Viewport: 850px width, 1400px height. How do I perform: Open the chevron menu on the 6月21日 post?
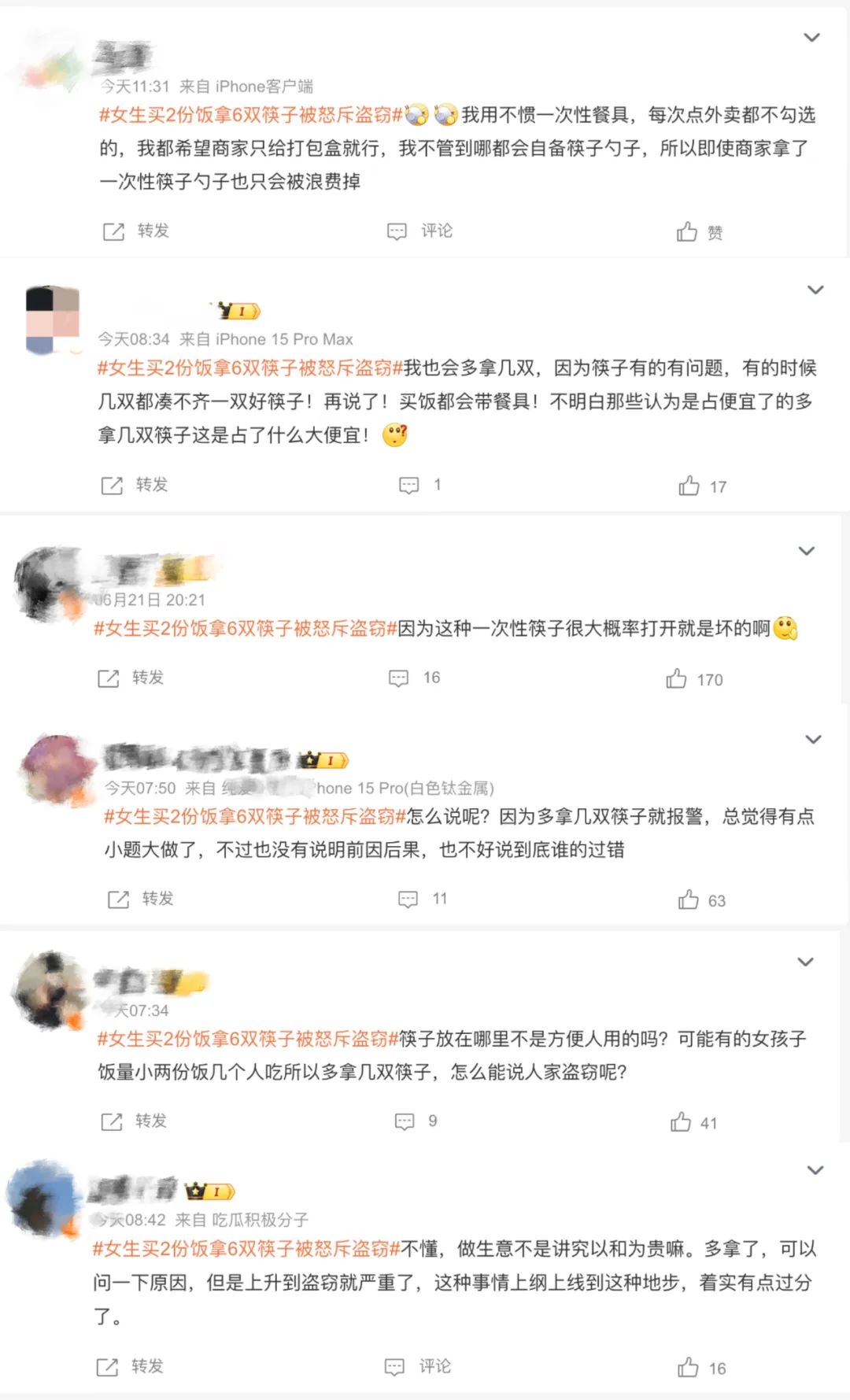(807, 551)
